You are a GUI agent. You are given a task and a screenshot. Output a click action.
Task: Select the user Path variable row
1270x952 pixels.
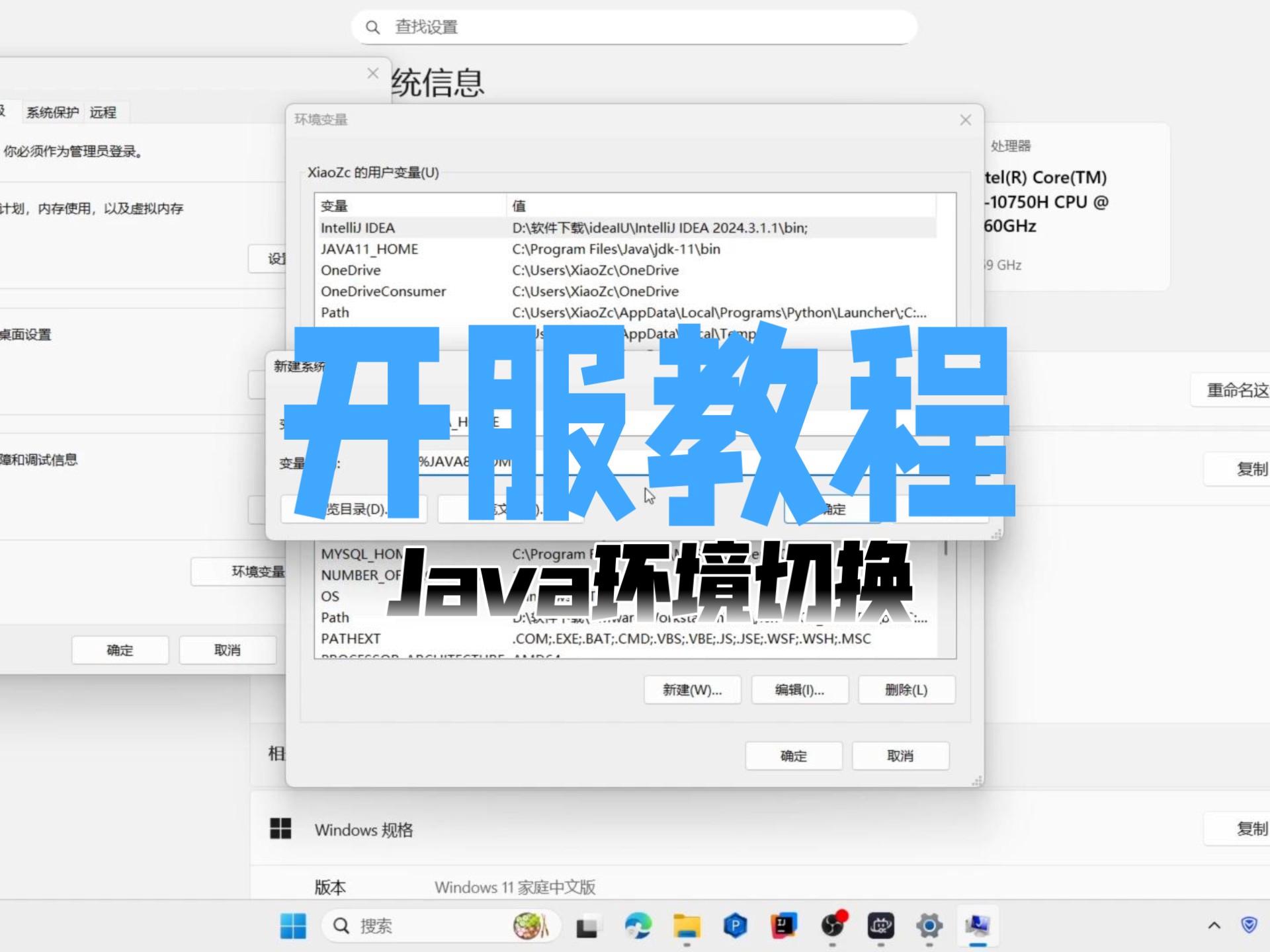626,313
